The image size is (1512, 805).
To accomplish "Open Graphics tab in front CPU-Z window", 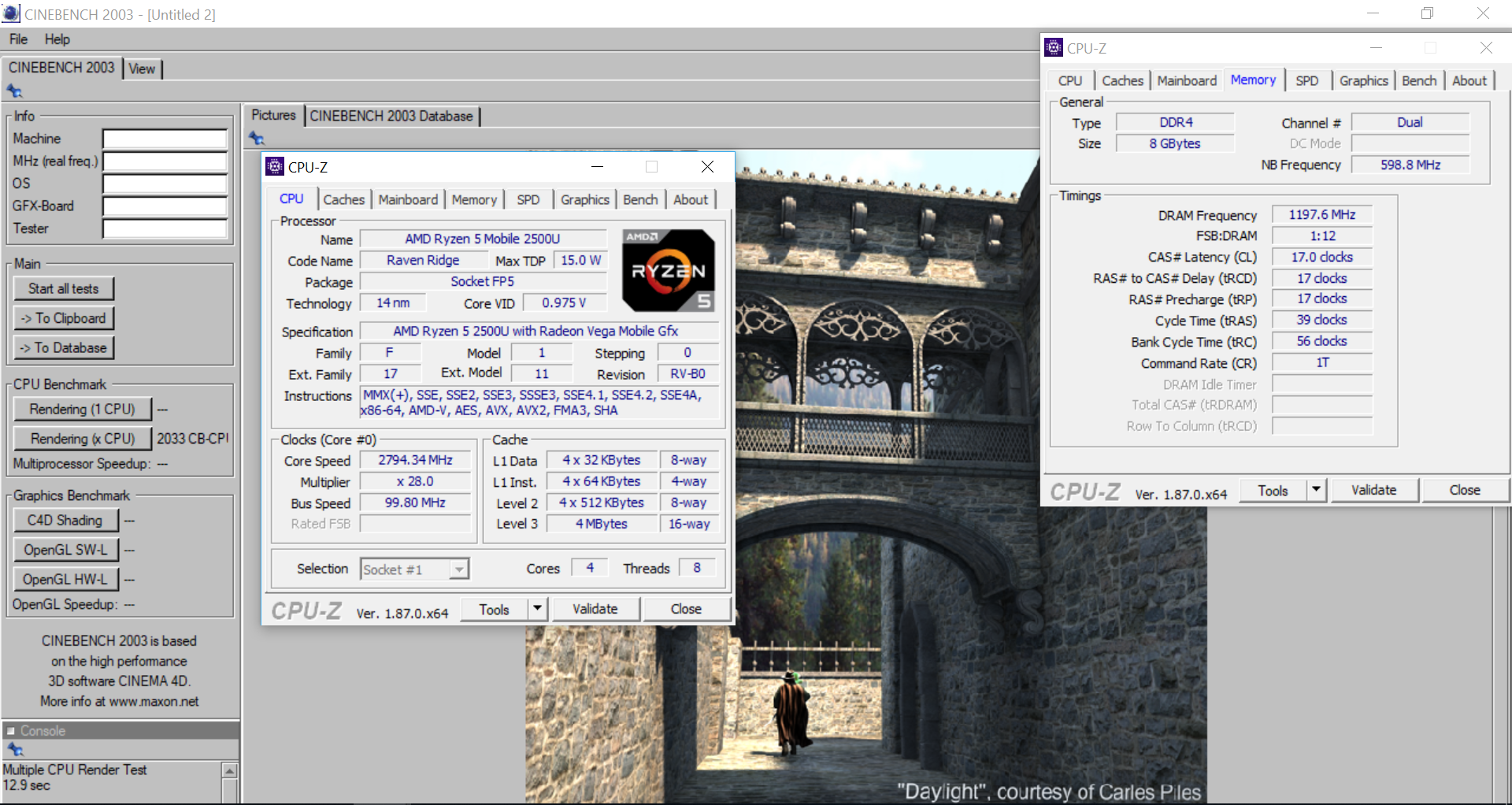I will pos(585,199).
